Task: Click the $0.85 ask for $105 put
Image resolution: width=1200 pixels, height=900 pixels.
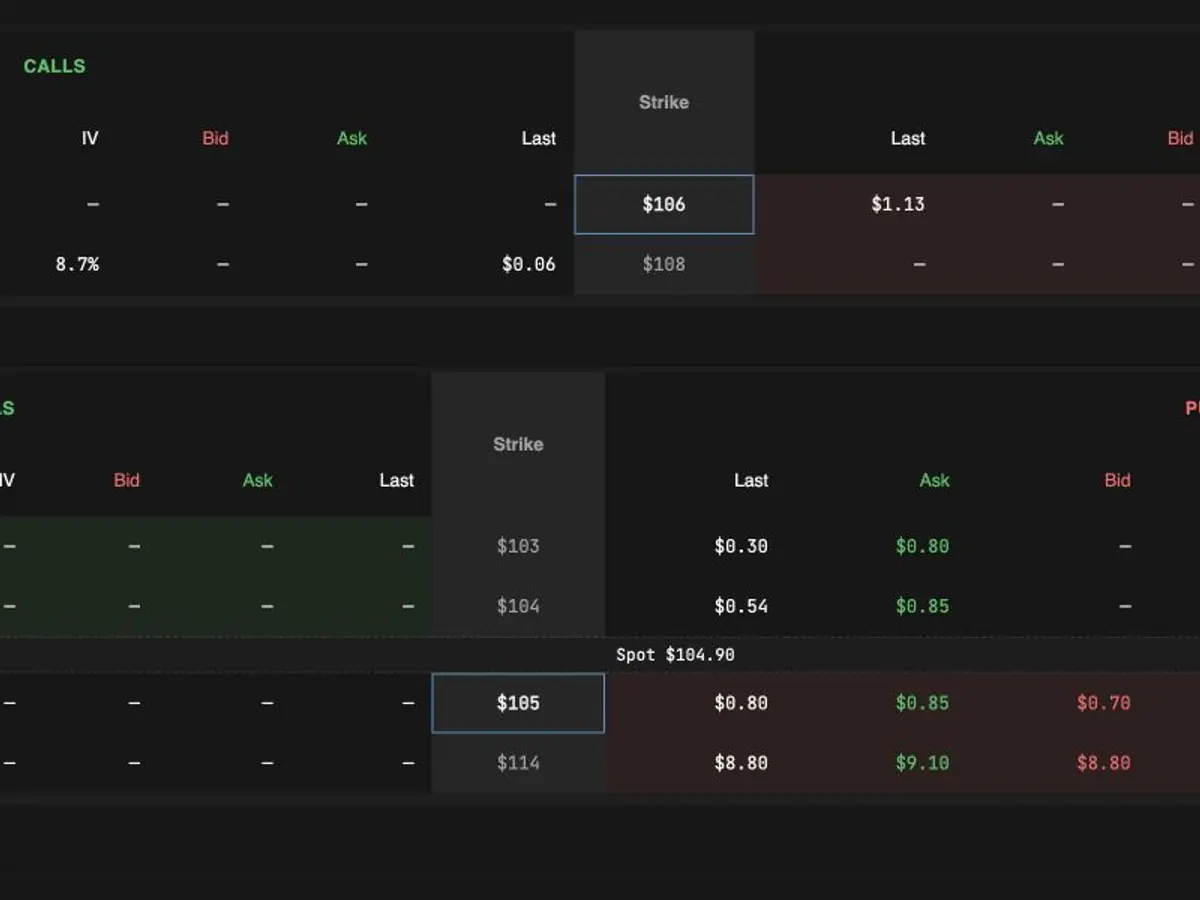Action: tap(922, 703)
